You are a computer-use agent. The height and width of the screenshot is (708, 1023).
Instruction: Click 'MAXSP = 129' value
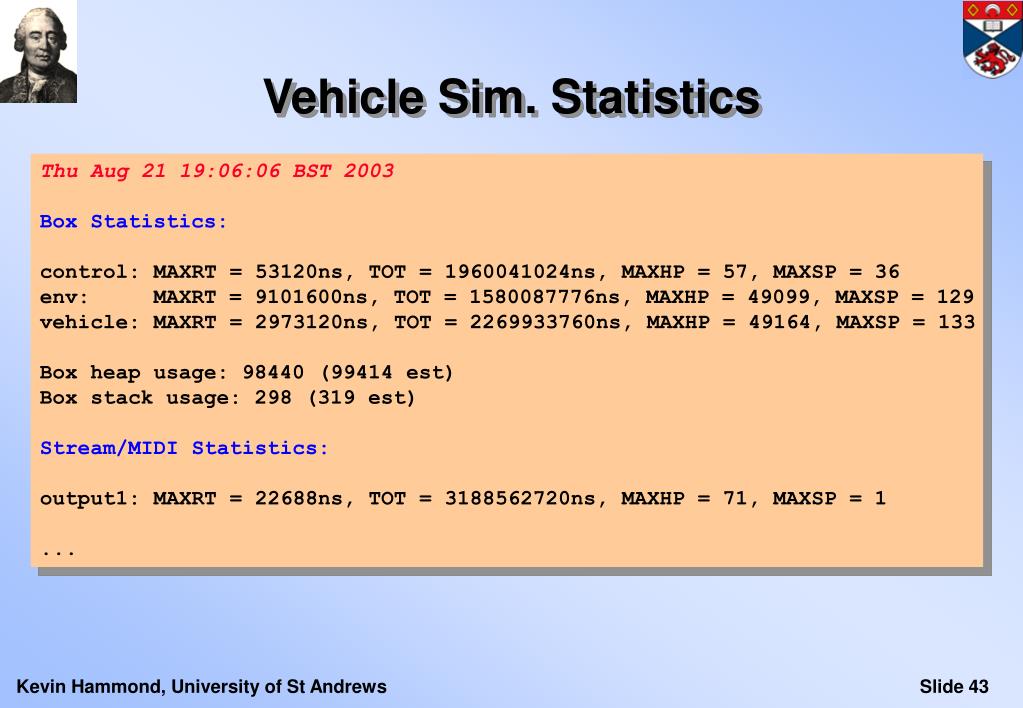pos(905,298)
